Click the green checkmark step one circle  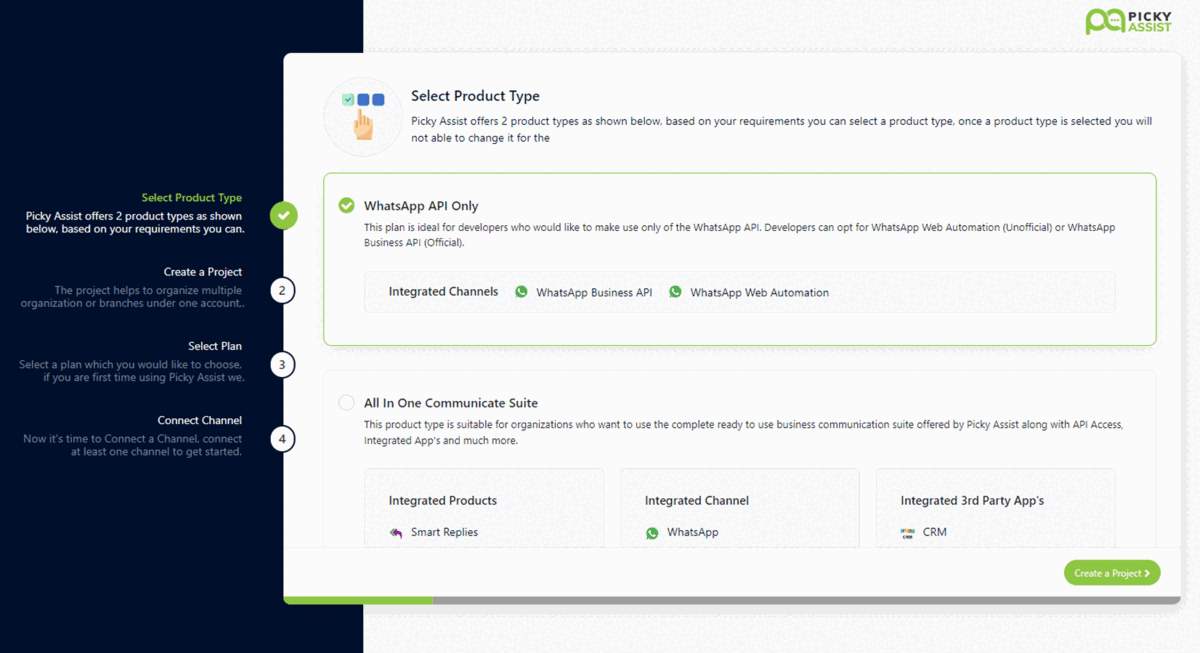[284, 215]
